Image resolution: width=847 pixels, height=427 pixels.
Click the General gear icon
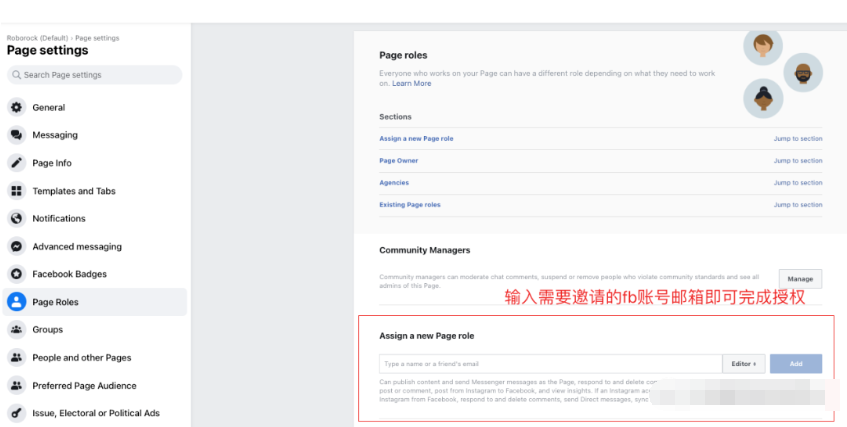click(x=17, y=107)
